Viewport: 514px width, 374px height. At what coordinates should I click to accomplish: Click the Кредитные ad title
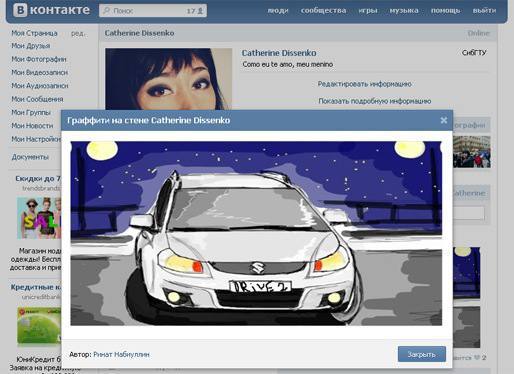point(36,287)
